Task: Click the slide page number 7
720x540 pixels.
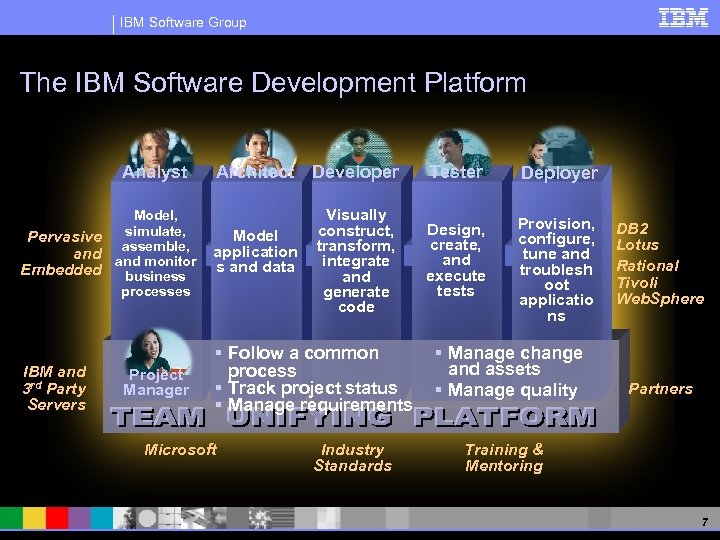Action: click(704, 522)
